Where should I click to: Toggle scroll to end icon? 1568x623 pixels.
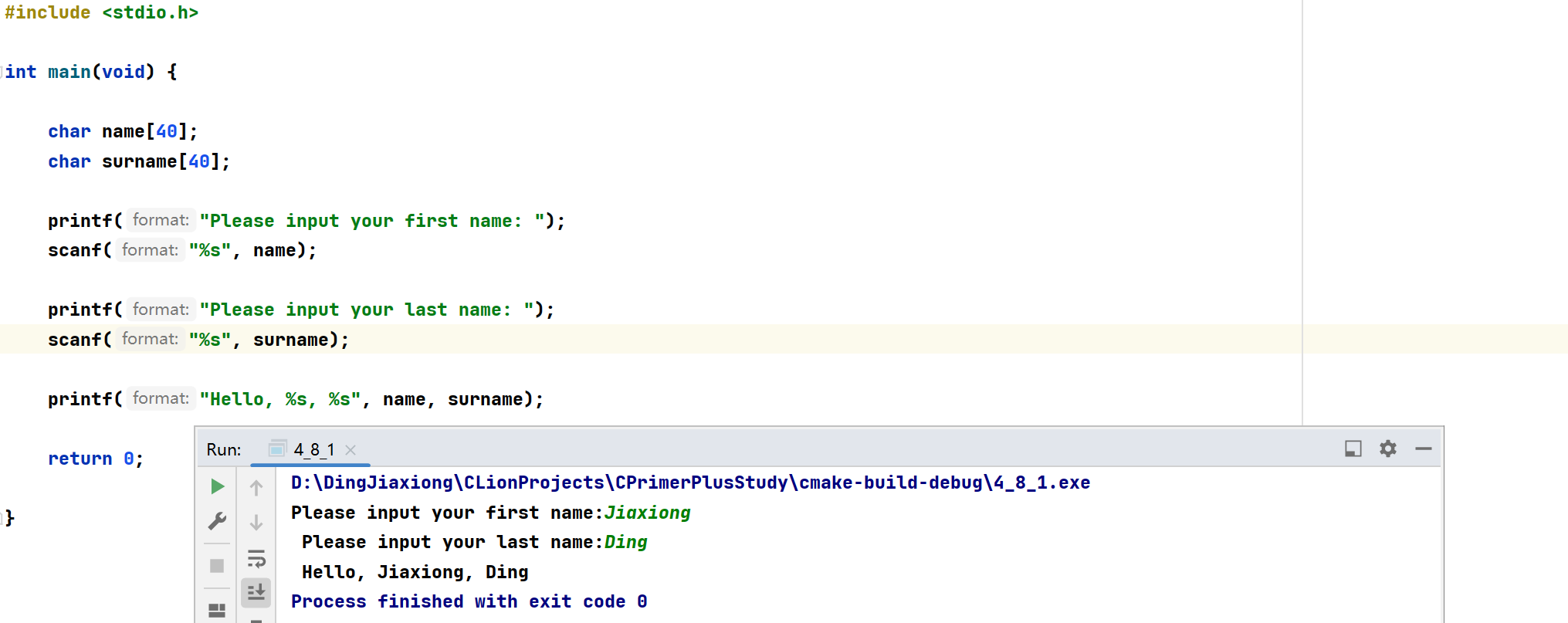[x=256, y=592]
